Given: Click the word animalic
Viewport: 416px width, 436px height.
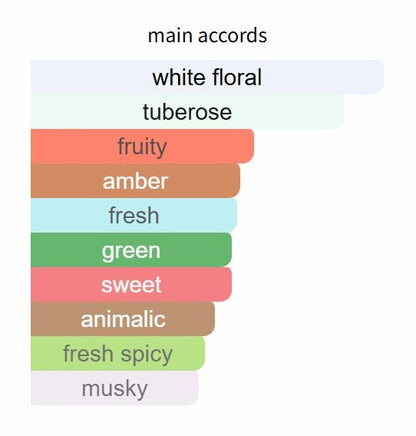Looking at the screenshot, I should coord(123,319).
